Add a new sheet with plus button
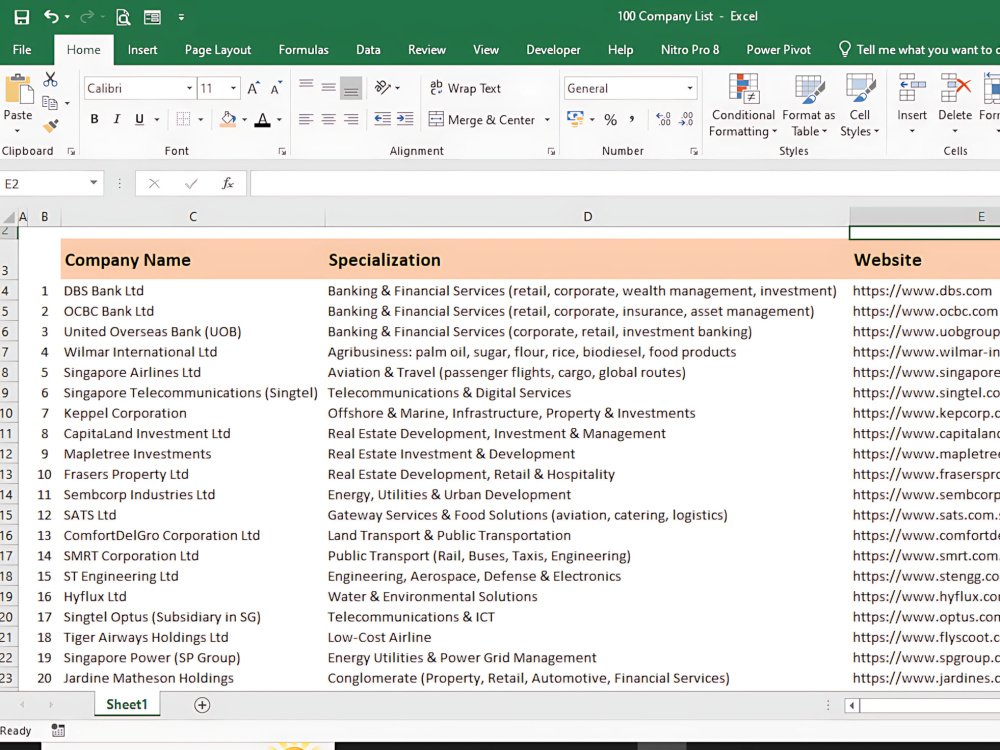This screenshot has height=750, width=1000. coord(202,705)
